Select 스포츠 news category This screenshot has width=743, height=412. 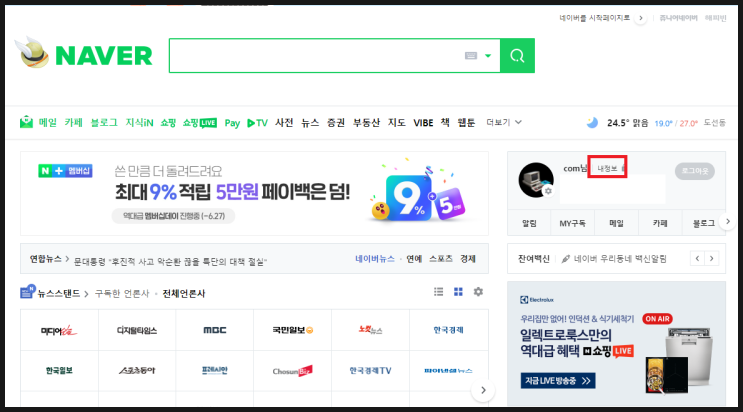(x=441, y=259)
